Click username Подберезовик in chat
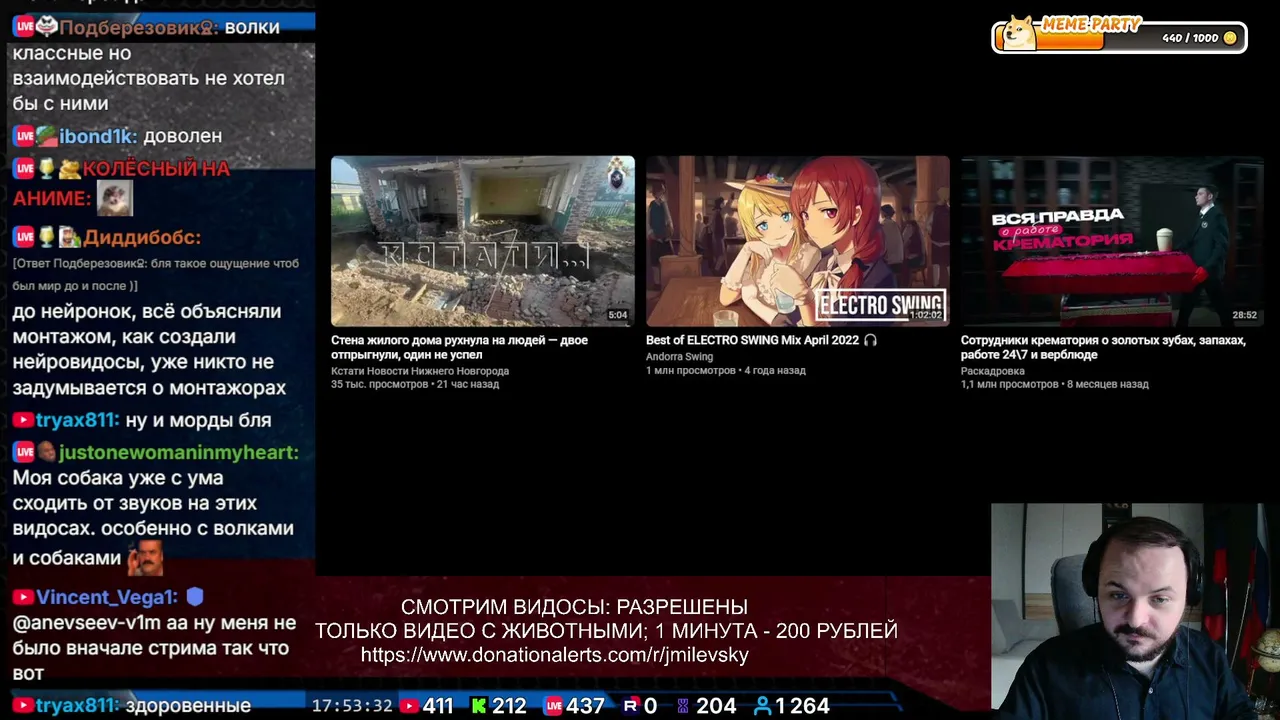Image resolution: width=1280 pixels, height=720 pixels. 138,28
